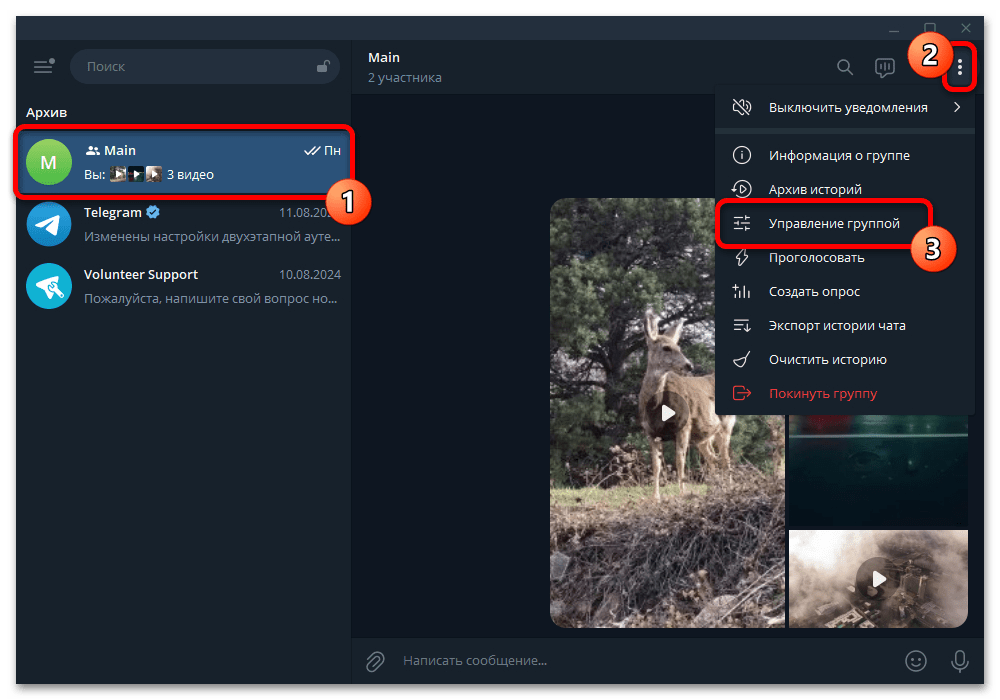
Task: Select Создать опрос in the menu
Action: (x=814, y=291)
